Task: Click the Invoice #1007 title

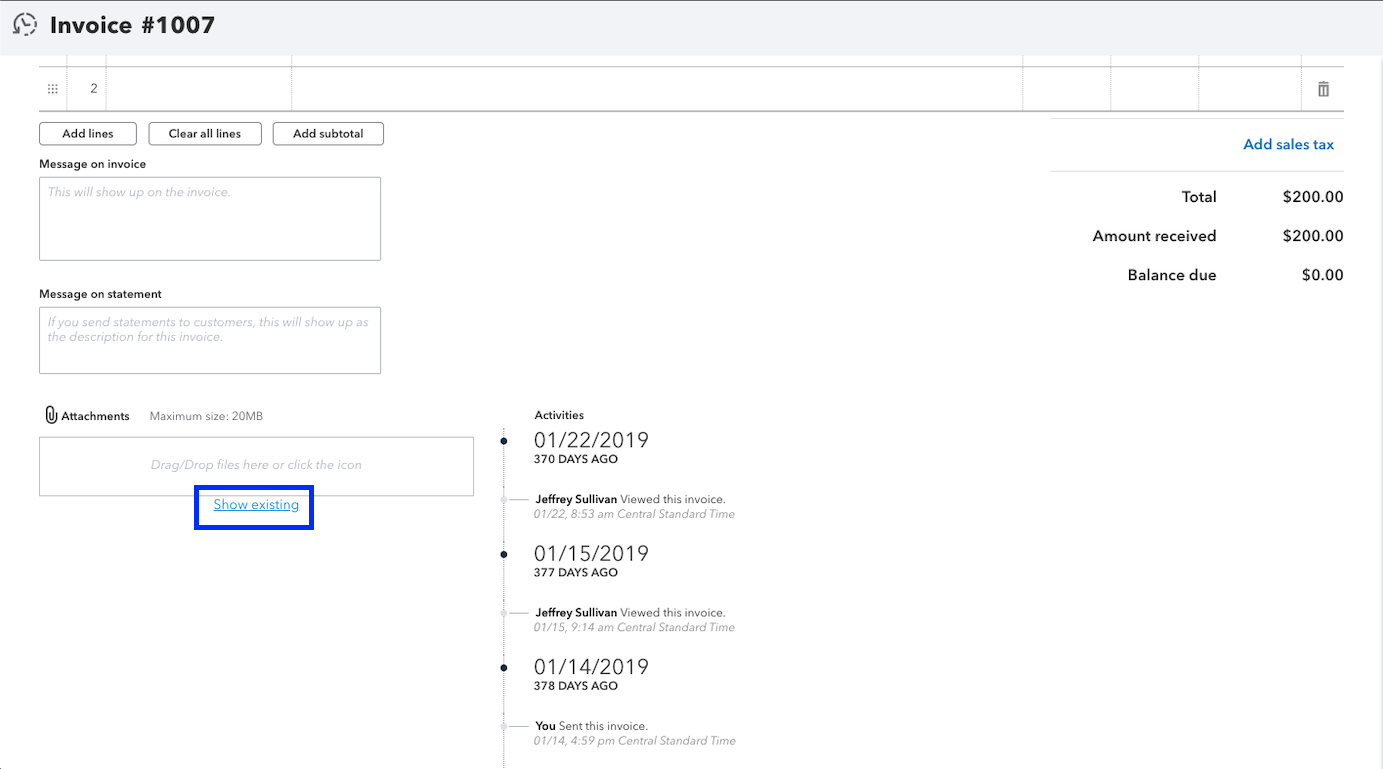Action: pyautogui.click(x=132, y=25)
